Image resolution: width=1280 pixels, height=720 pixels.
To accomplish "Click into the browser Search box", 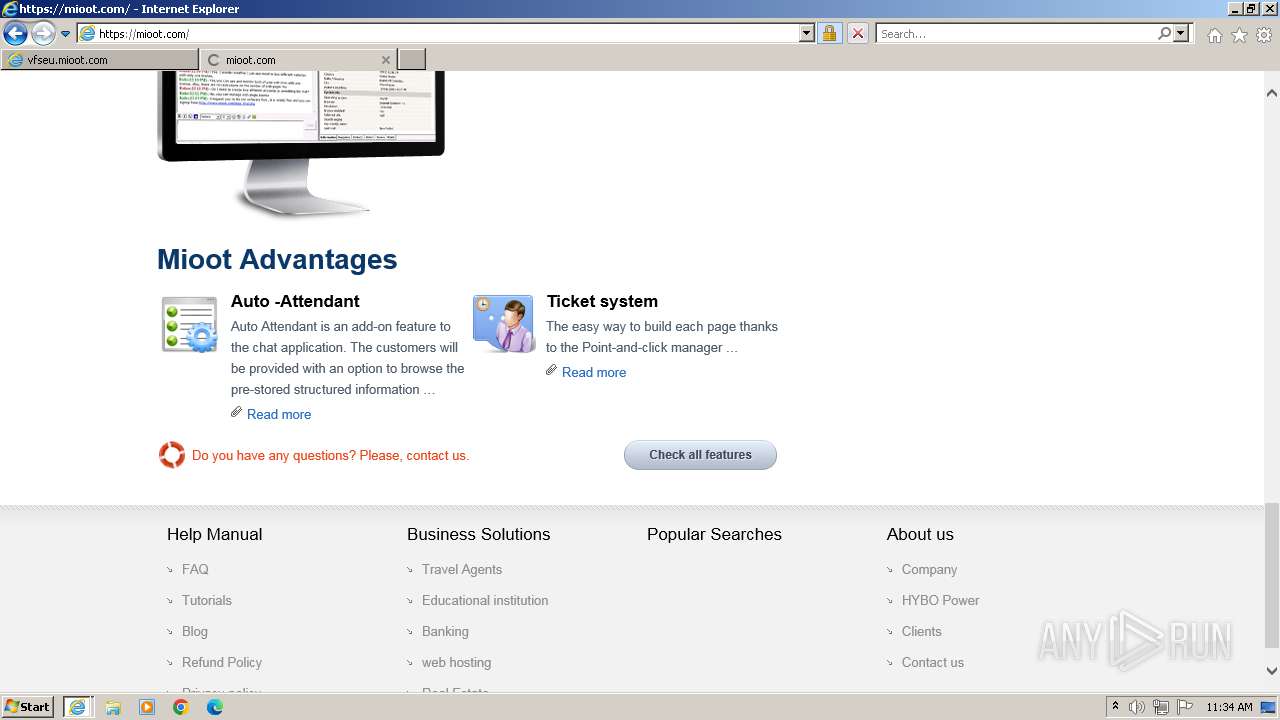I will point(1015,34).
